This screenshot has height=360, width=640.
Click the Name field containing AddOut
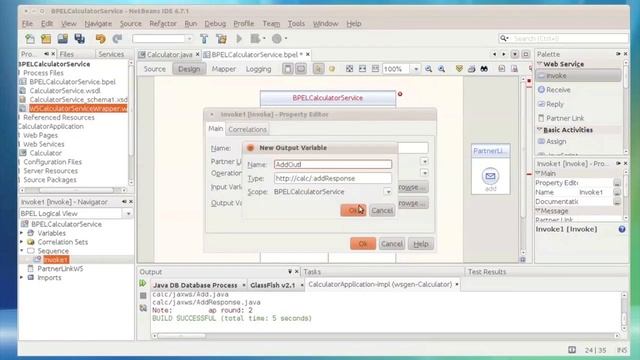(333, 164)
